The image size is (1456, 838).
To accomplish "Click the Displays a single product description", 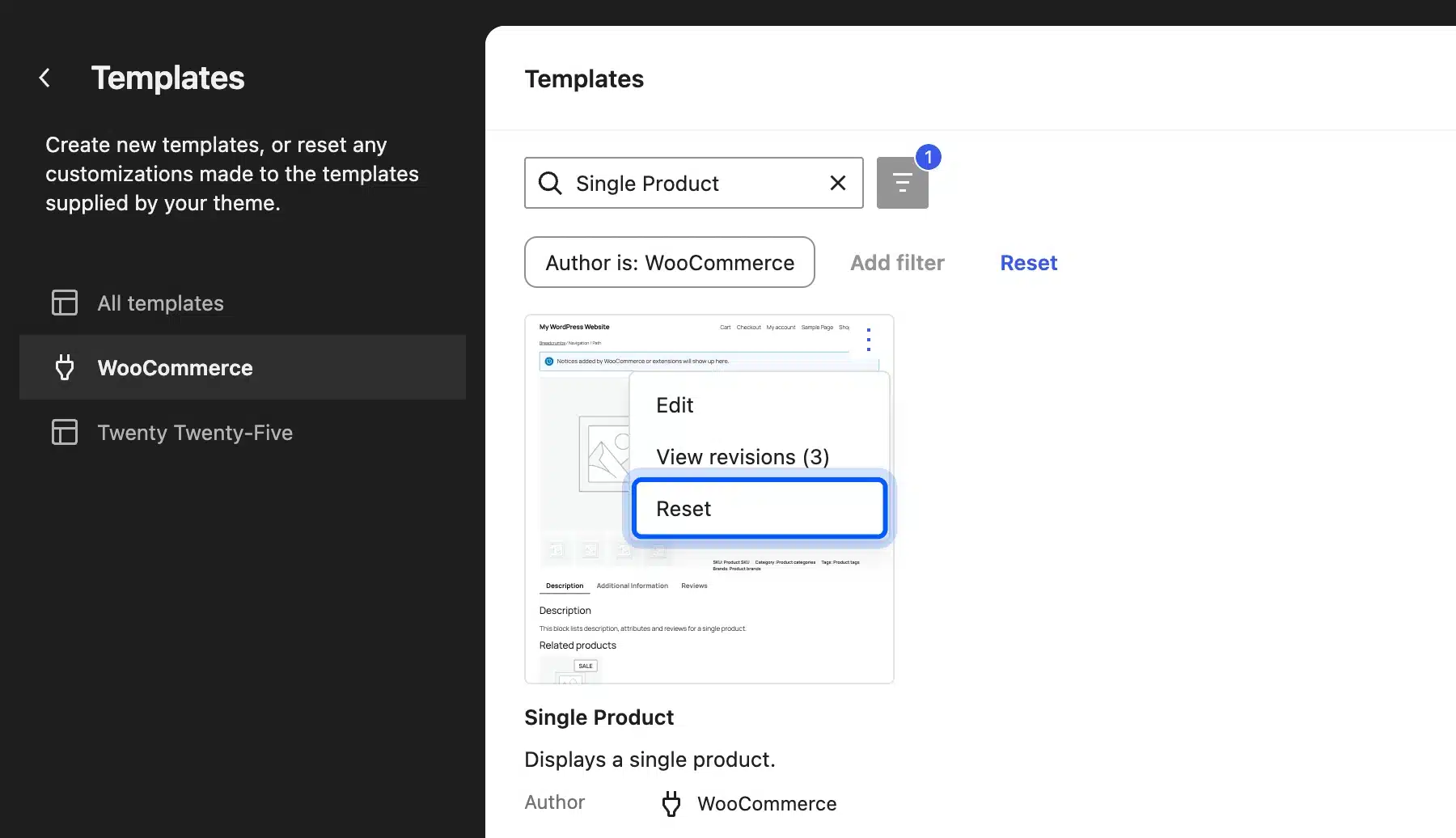I will pos(650,759).
